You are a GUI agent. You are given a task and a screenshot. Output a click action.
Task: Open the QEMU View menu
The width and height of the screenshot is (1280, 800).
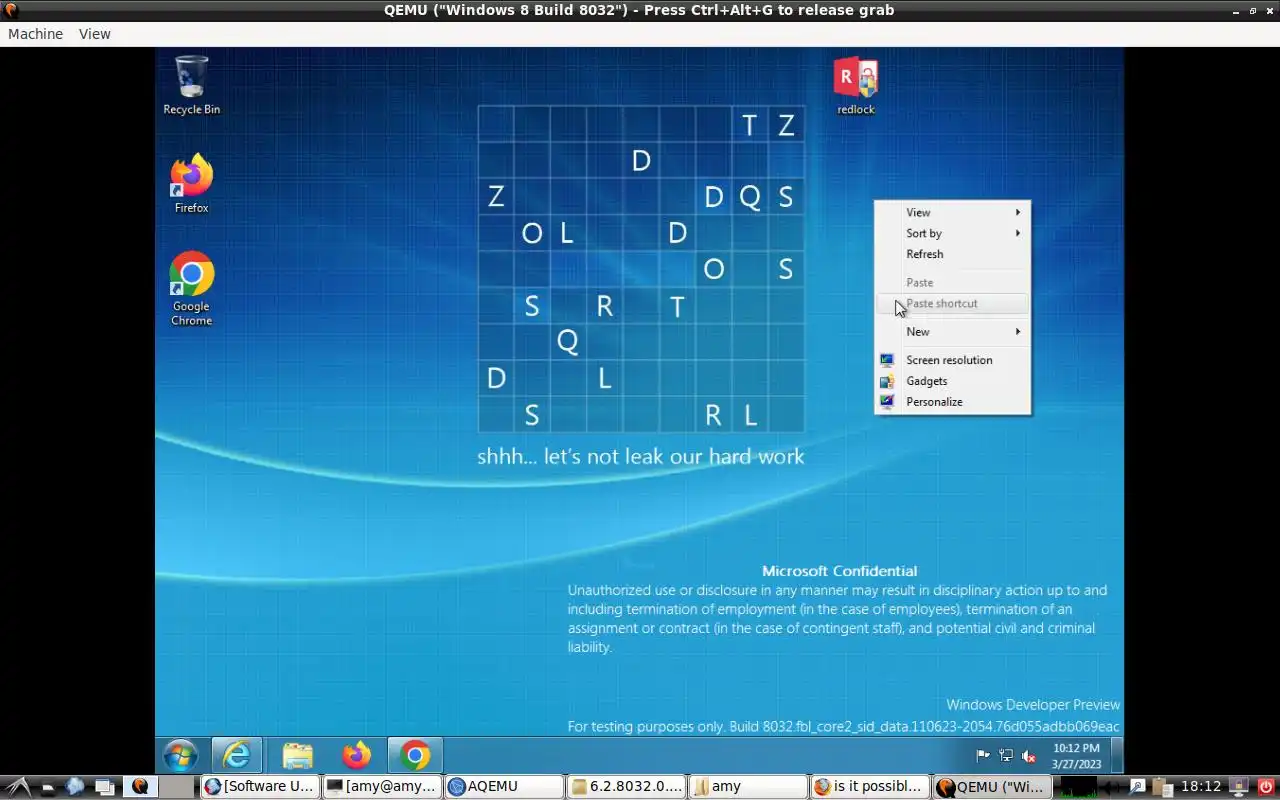(95, 34)
